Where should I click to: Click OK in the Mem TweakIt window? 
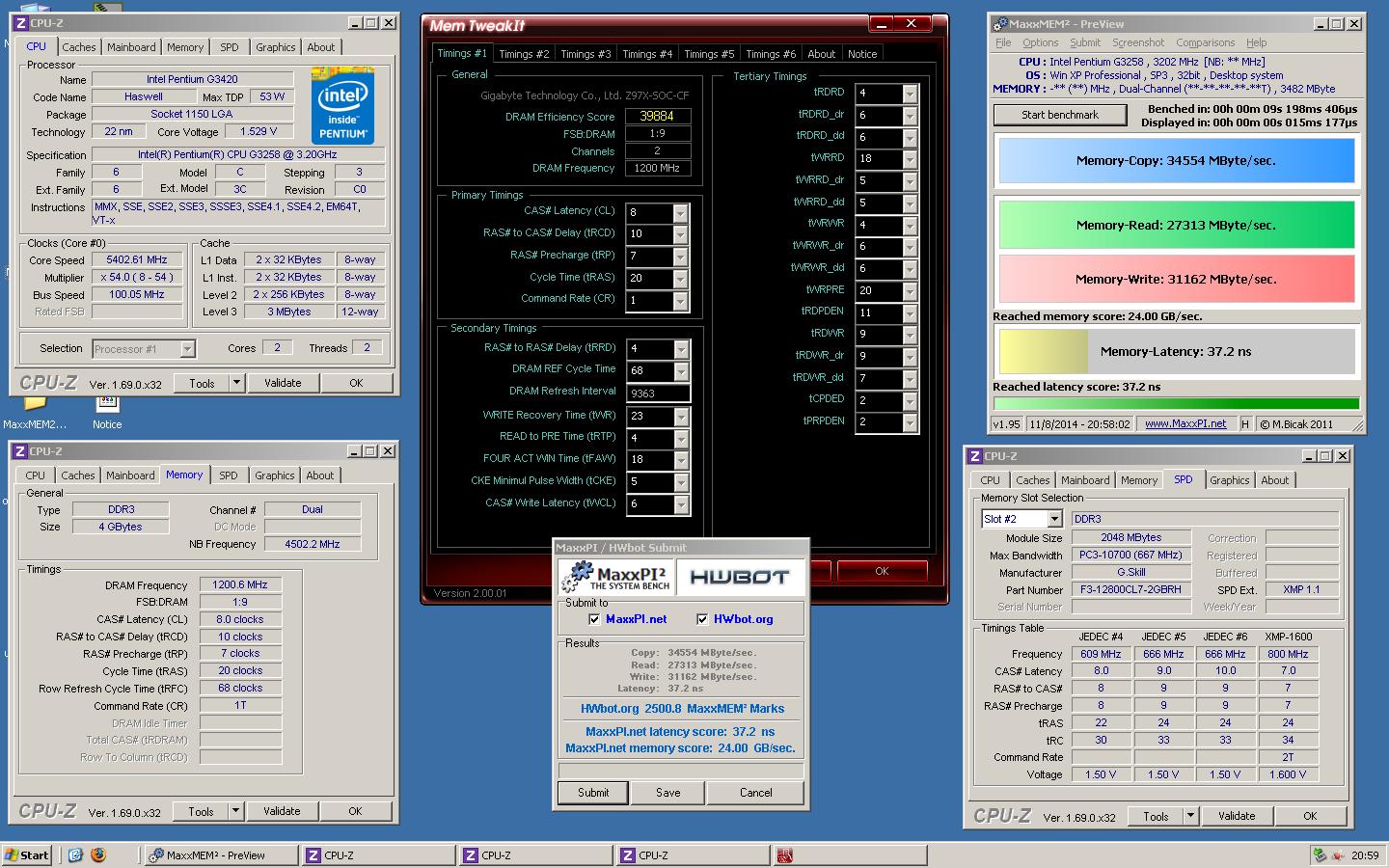[882, 571]
